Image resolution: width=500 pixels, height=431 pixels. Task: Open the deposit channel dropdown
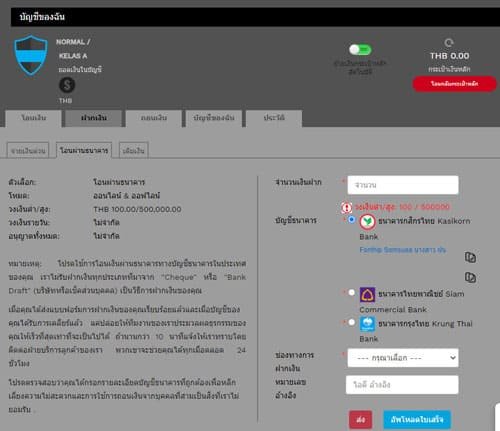click(x=403, y=358)
